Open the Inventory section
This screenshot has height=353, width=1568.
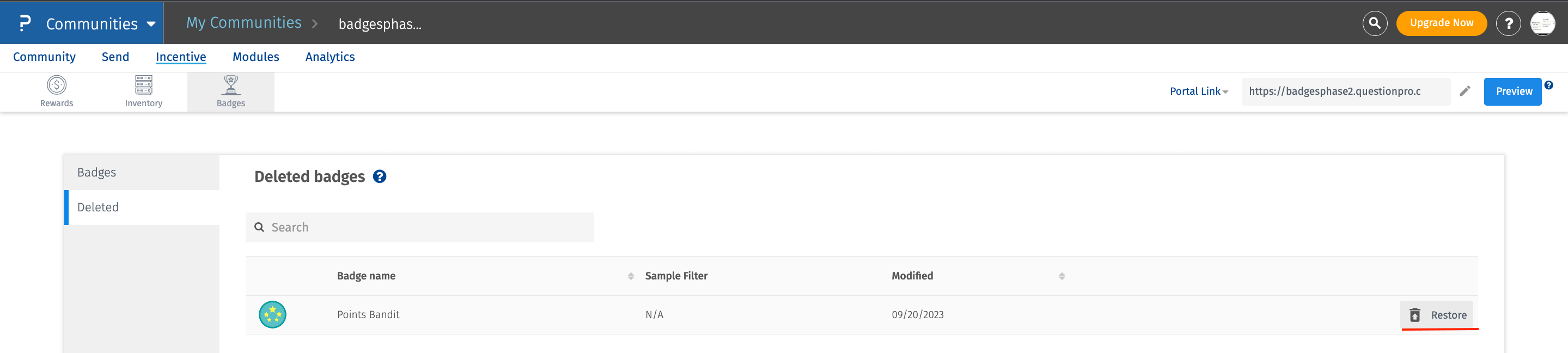pos(144,90)
